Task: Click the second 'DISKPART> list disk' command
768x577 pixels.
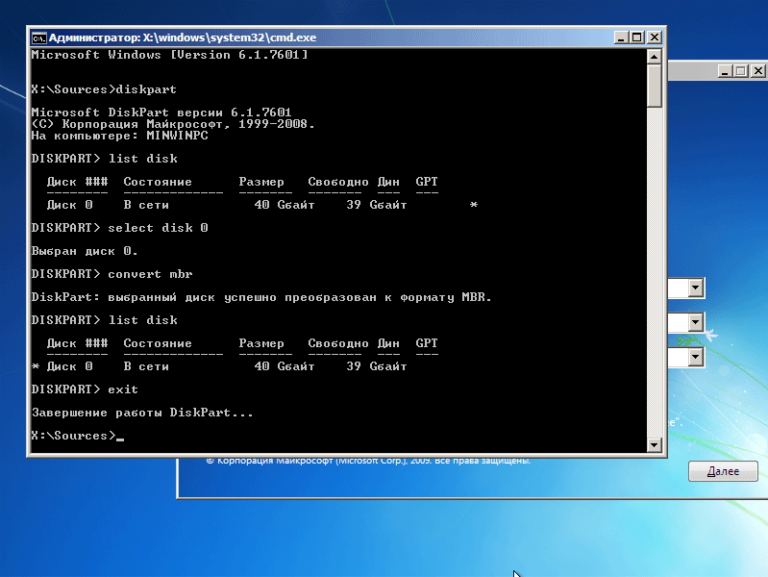Action: 104,320
